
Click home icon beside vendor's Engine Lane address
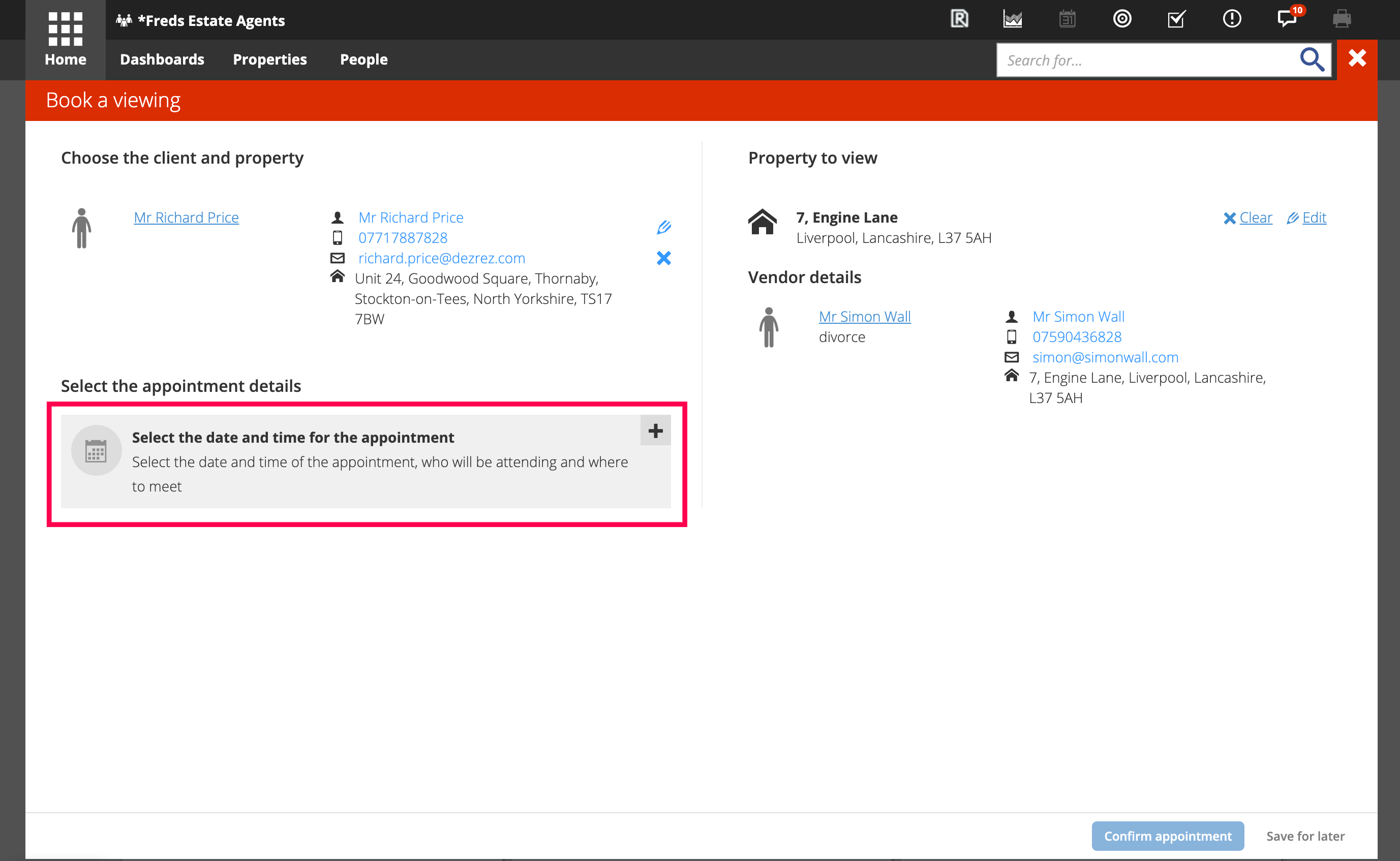click(1011, 376)
